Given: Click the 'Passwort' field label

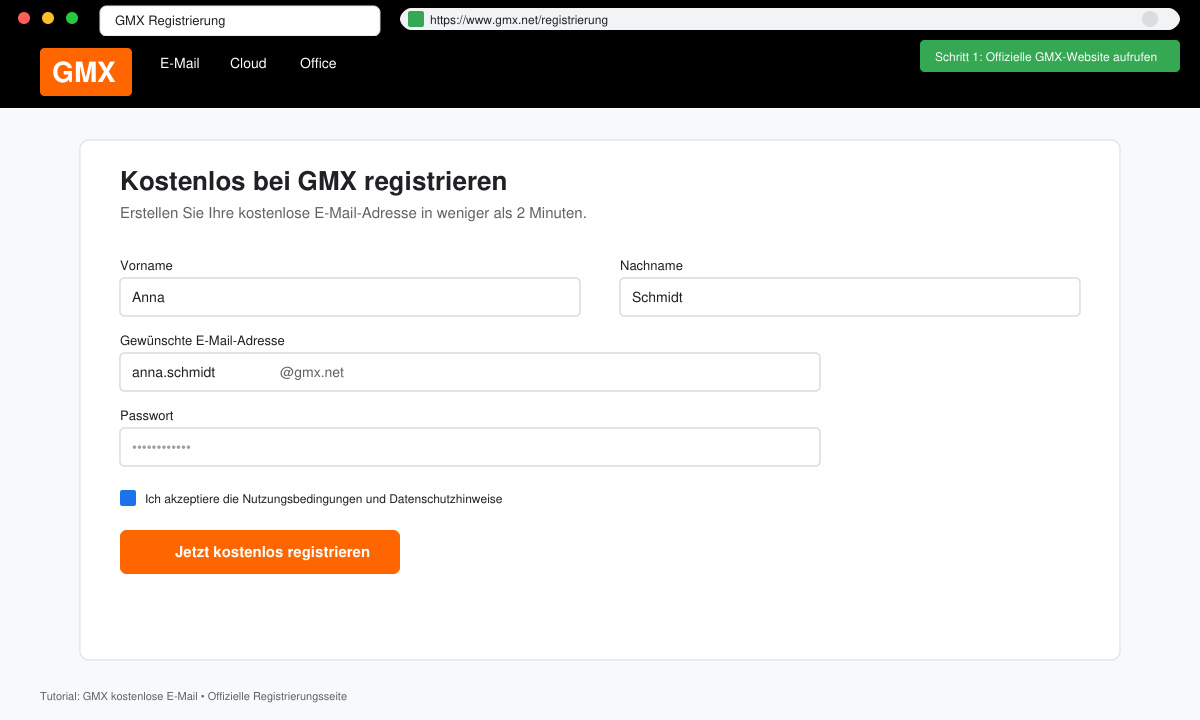Looking at the screenshot, I should pyautogui.click(x=146, y=415).
